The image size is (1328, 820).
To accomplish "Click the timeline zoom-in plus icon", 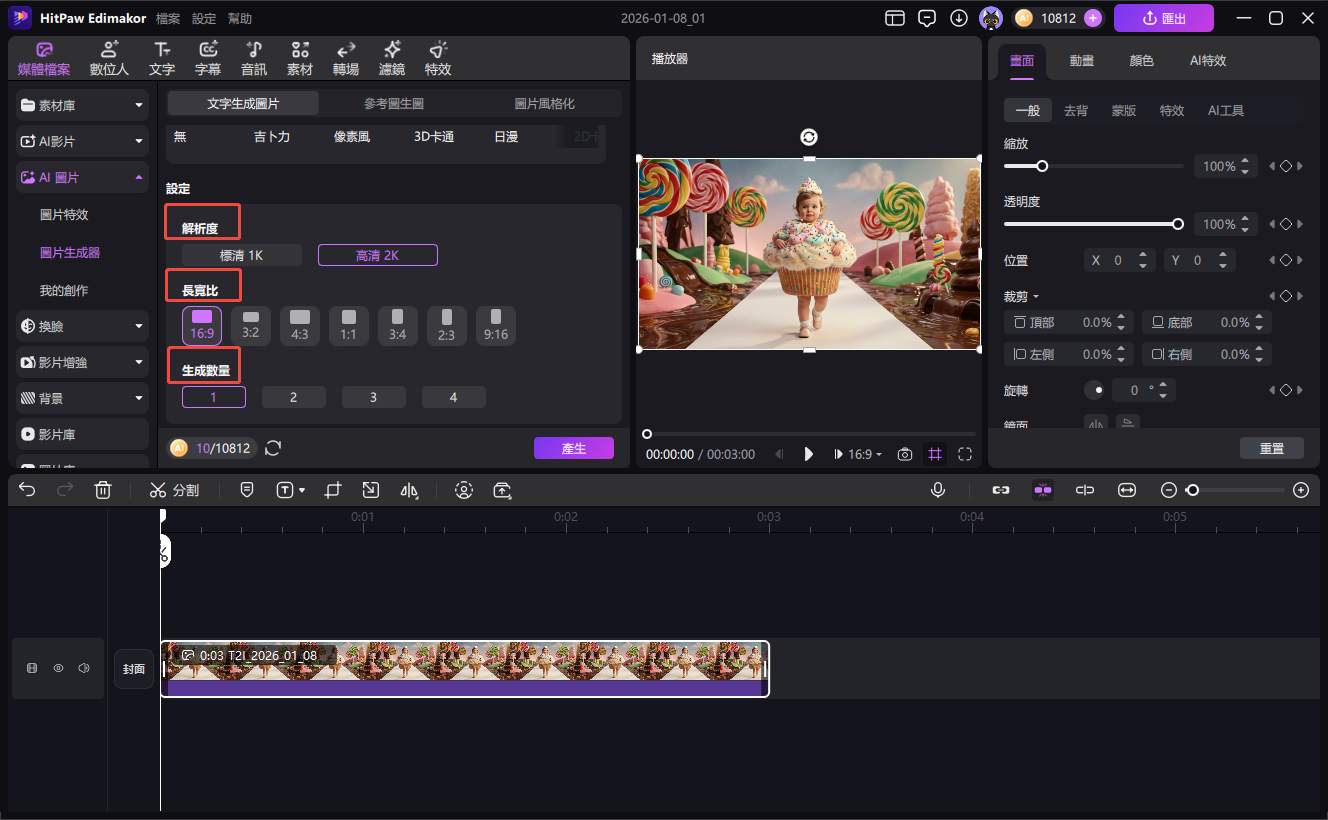I will click(x=1300, y=490).
